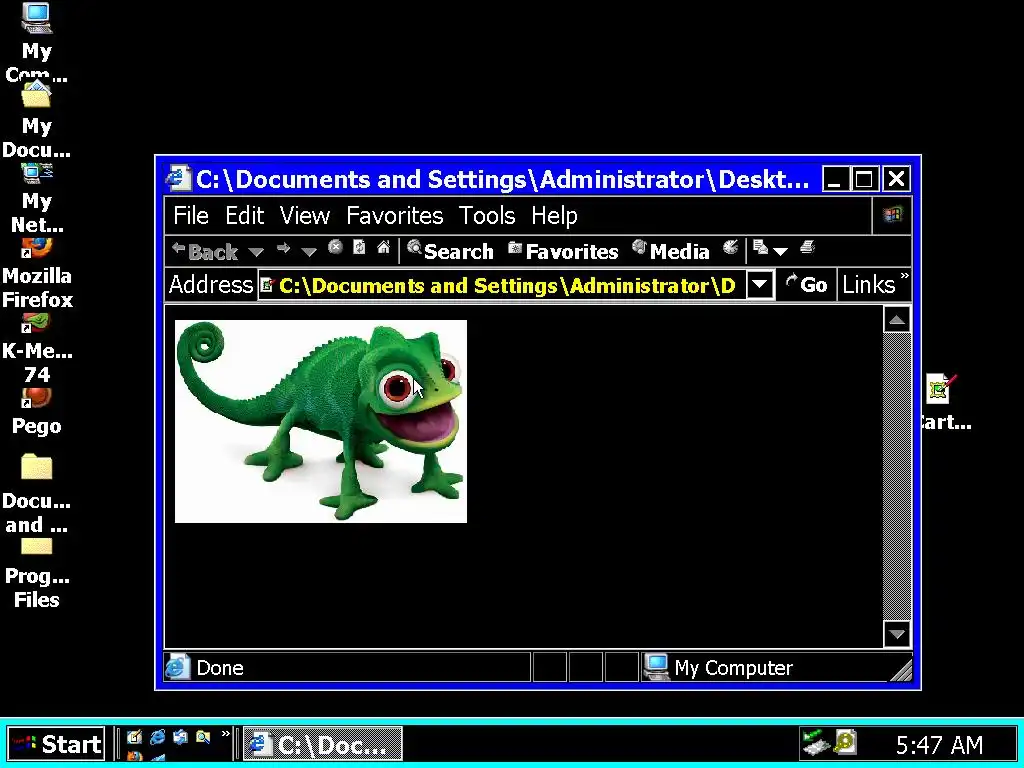Select the Pego desktop shortcut
Screen dimensions: 1024x768
point(37,411)
